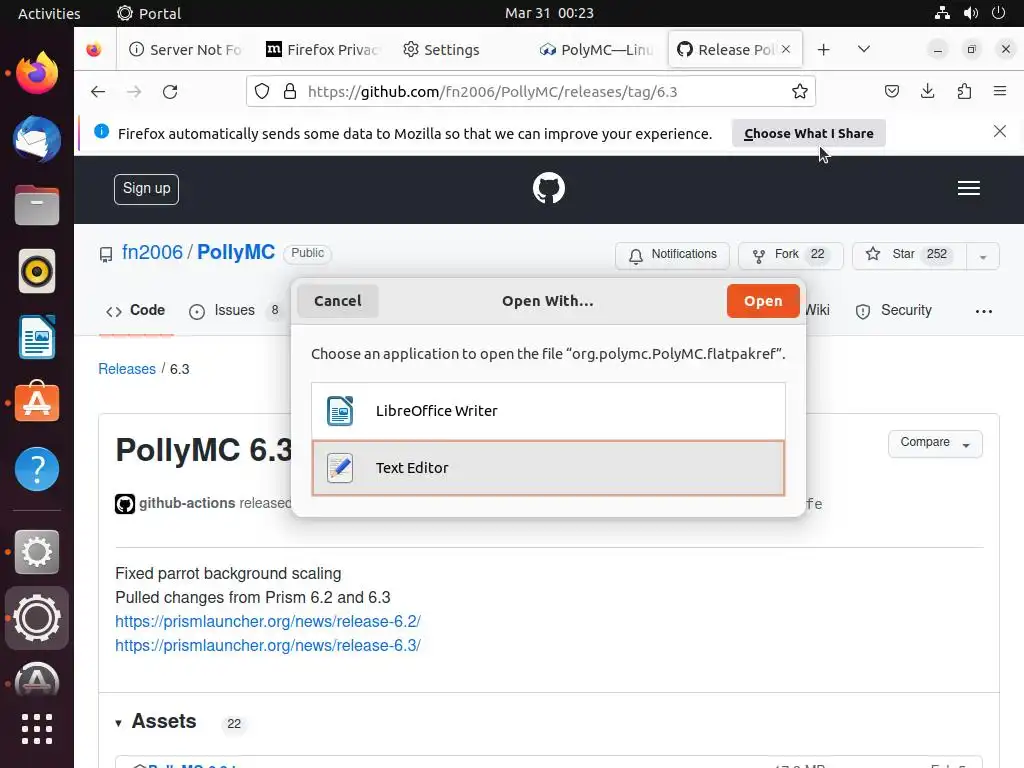
Task: Click Open in the Open With dialog
Action: (763, 301)
